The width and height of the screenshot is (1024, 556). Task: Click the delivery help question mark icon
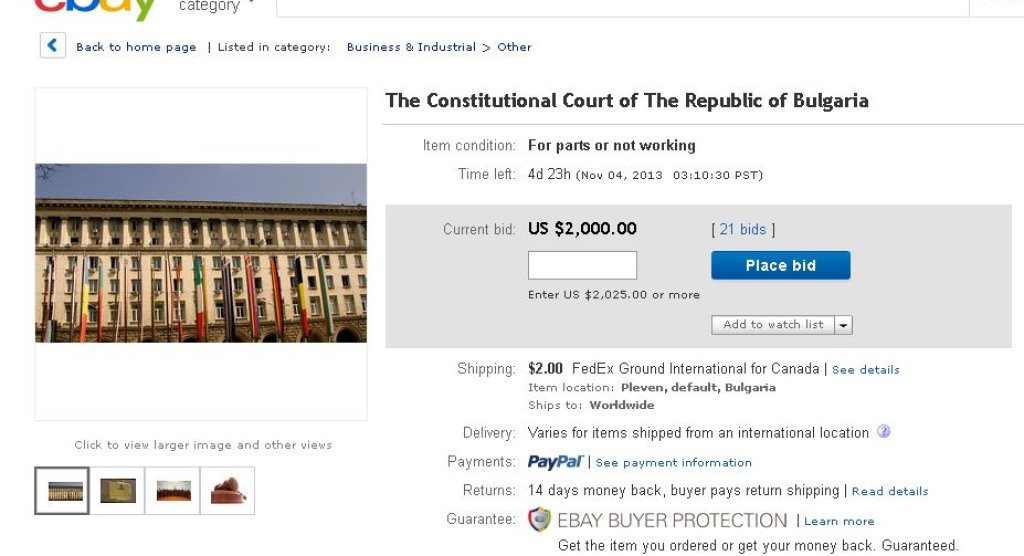click(x=883, y=432)
